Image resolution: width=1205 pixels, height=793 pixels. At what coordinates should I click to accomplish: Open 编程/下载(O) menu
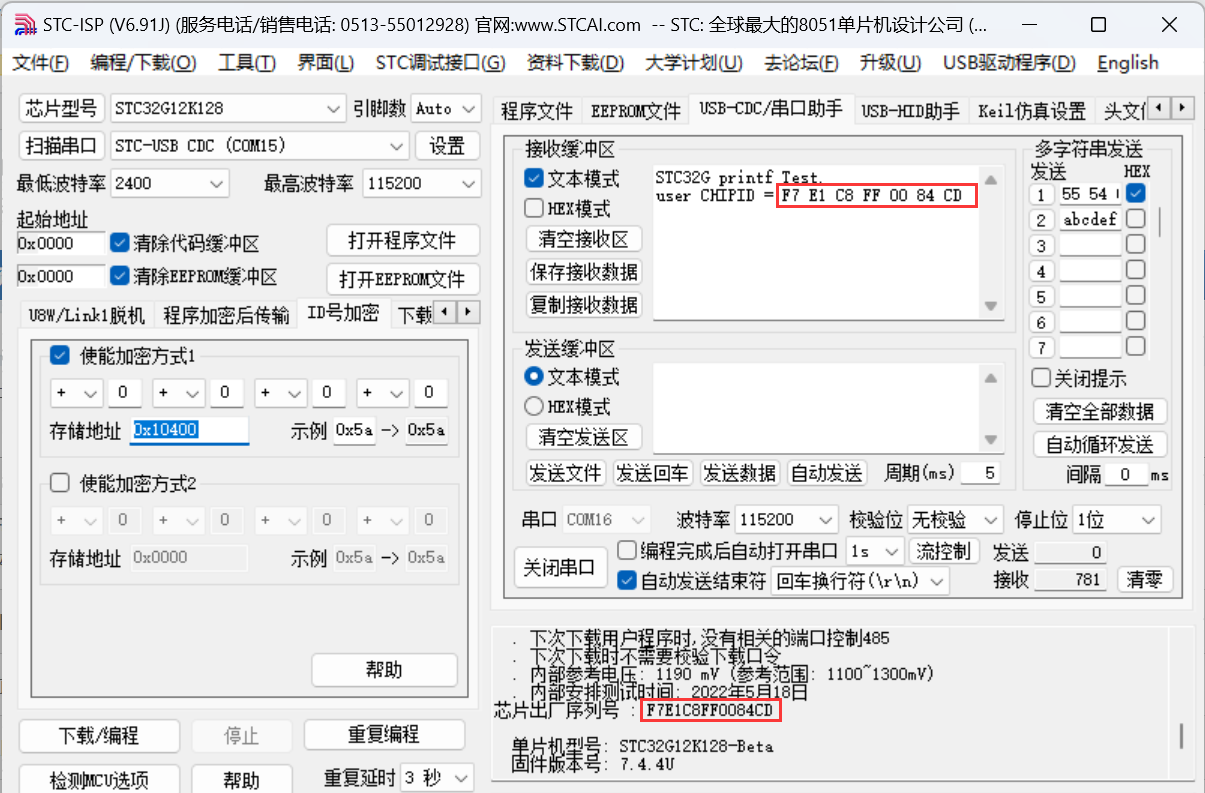coord(143,63)
